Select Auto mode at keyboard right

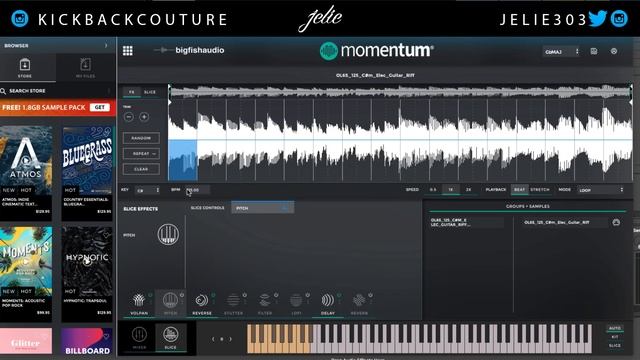tap(615, 328)
